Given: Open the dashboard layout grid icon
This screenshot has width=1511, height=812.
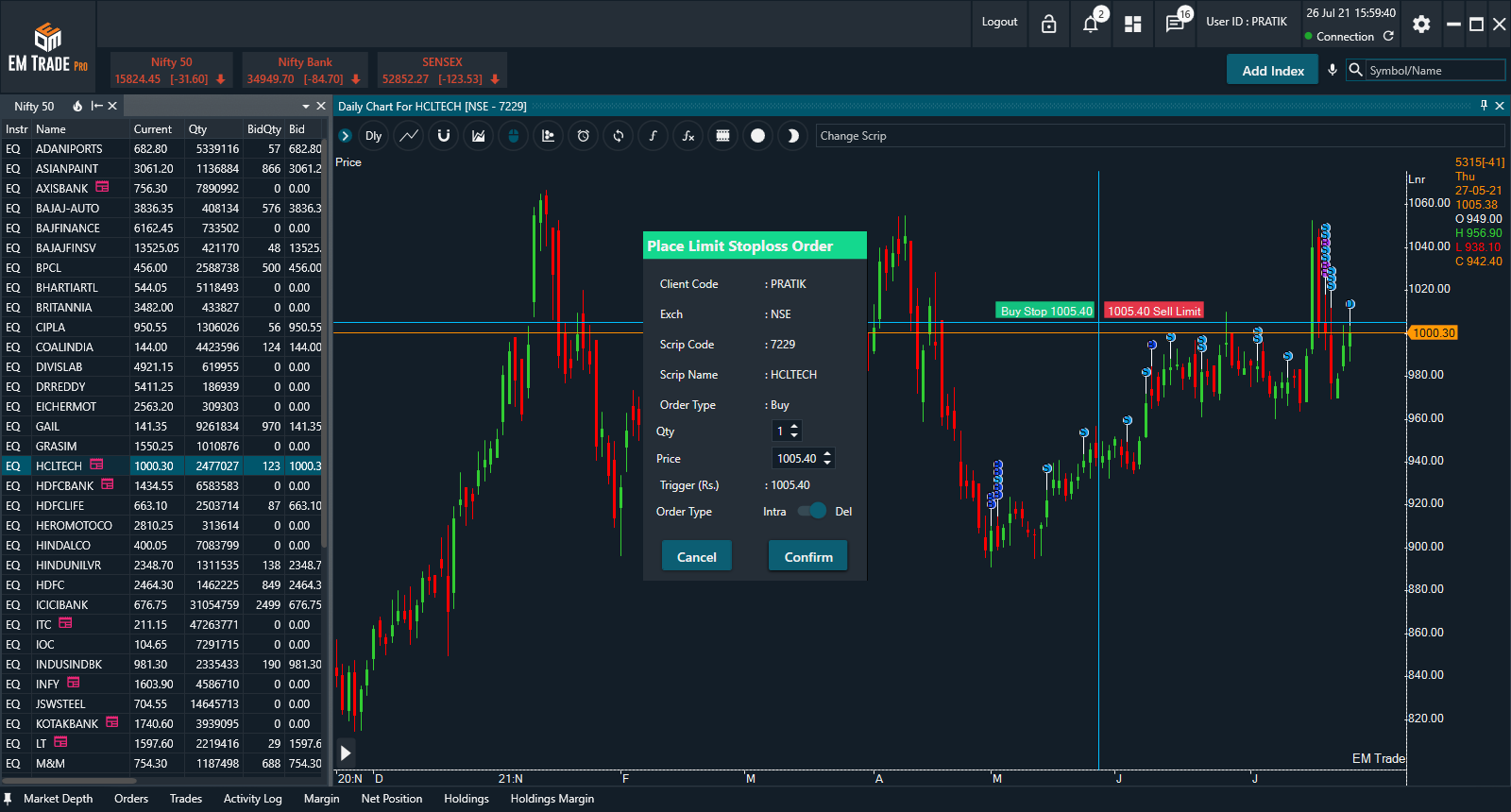Looking at the screenshot, I should [x=1133, y=24].
